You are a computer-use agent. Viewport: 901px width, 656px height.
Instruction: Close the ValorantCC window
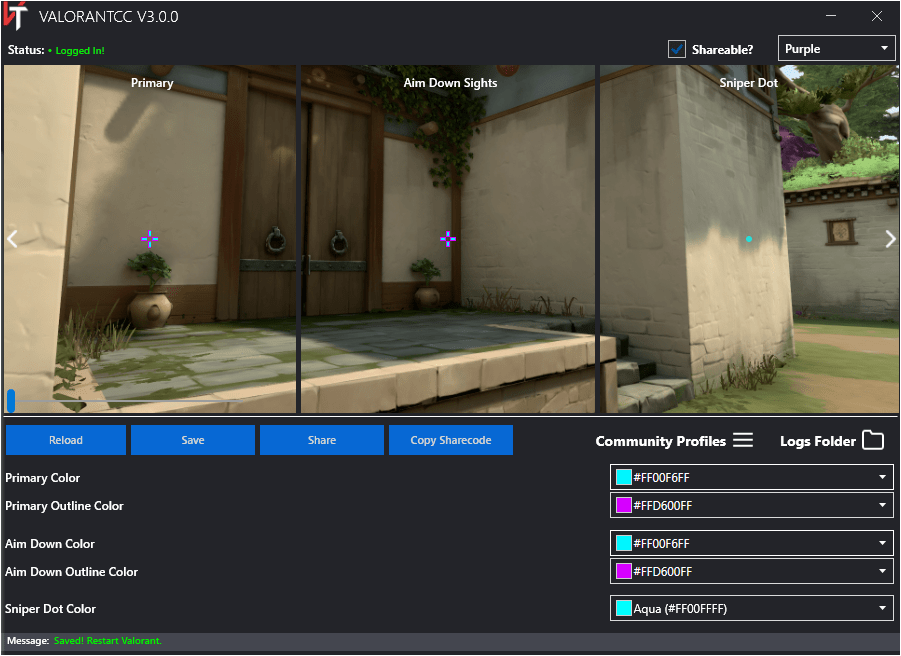pyautogui.click(x=876, y=16)
